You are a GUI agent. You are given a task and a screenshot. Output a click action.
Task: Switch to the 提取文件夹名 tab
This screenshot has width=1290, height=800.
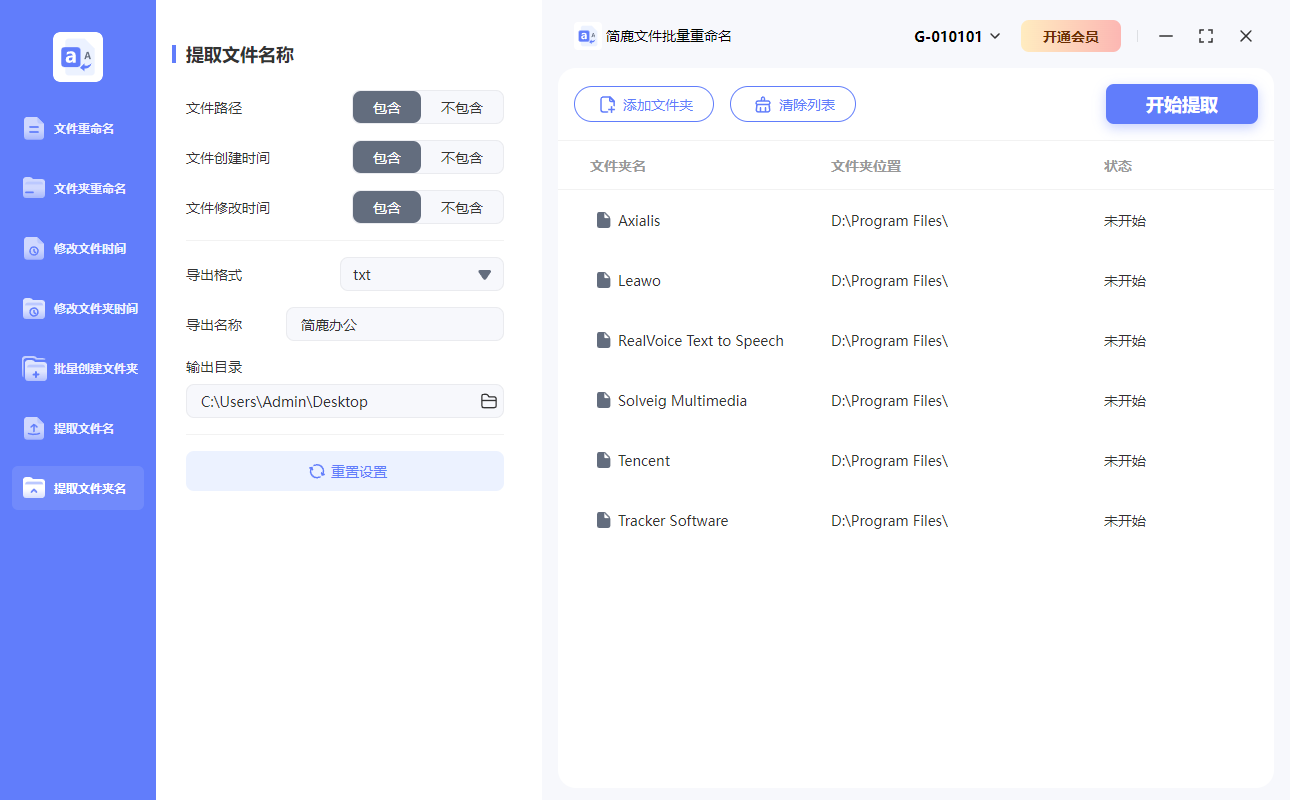click(77, 488)
